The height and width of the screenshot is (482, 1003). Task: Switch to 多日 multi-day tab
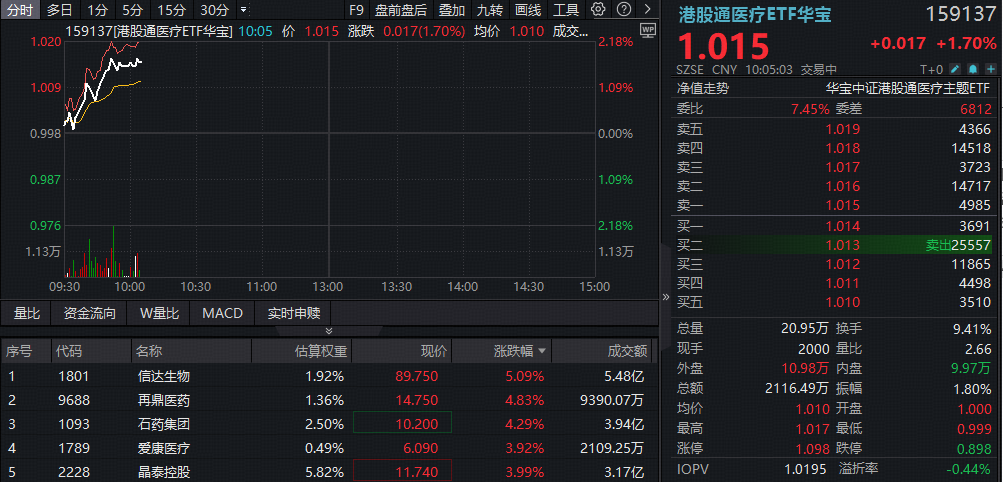(59, 10)
